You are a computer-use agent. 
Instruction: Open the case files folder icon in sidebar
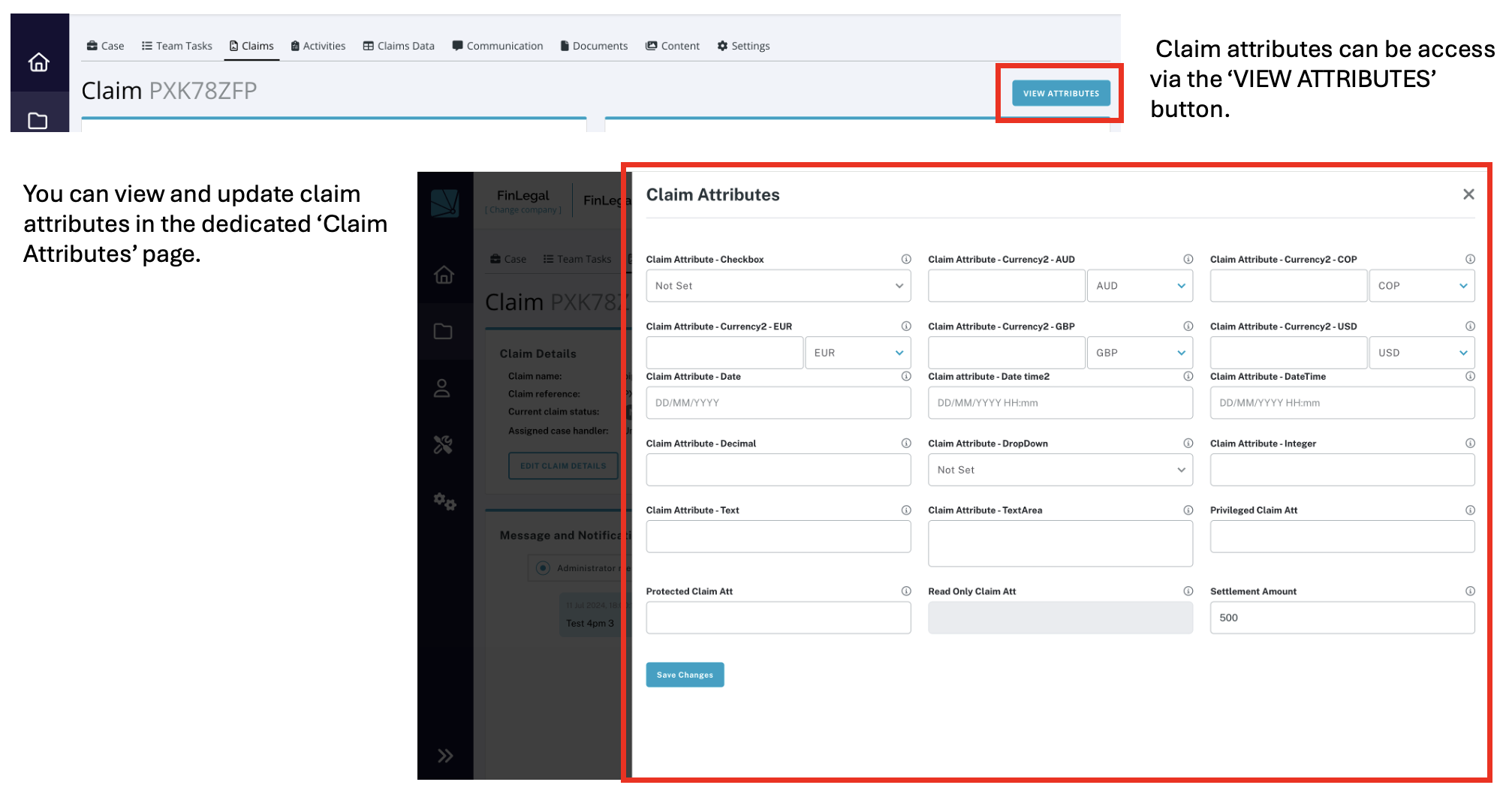click(x=445, y=331)
